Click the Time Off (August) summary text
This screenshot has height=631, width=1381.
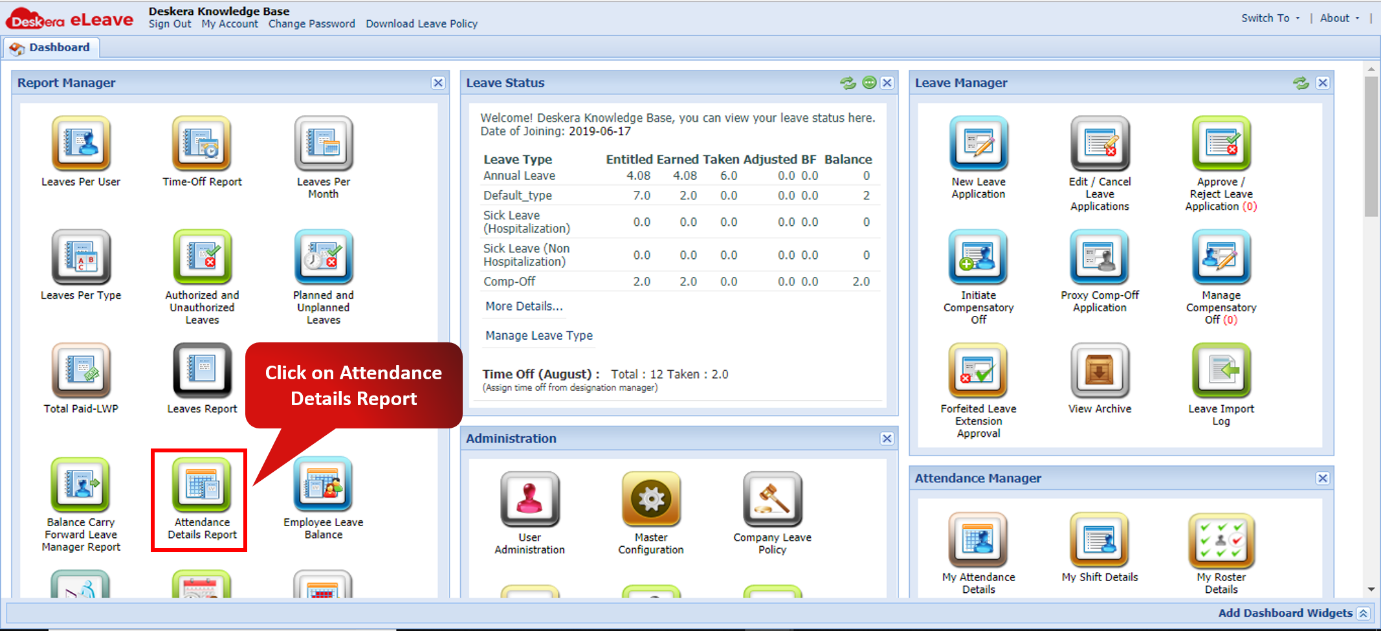pos(605,374)
